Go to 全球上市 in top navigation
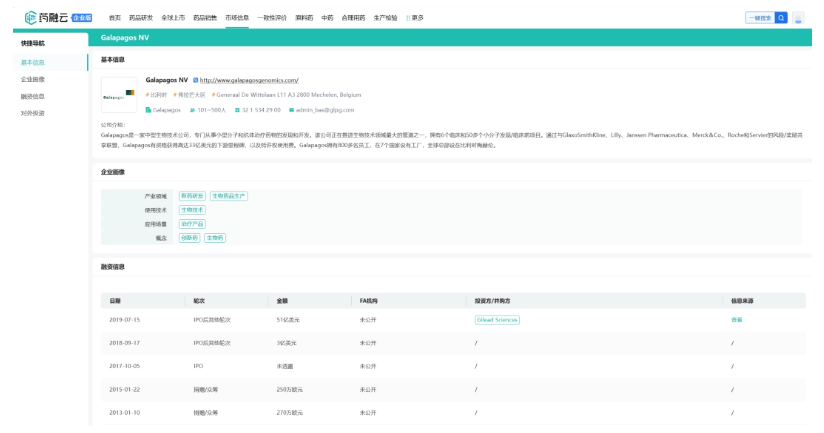824x433 pixels. click(x=173, y=18)
